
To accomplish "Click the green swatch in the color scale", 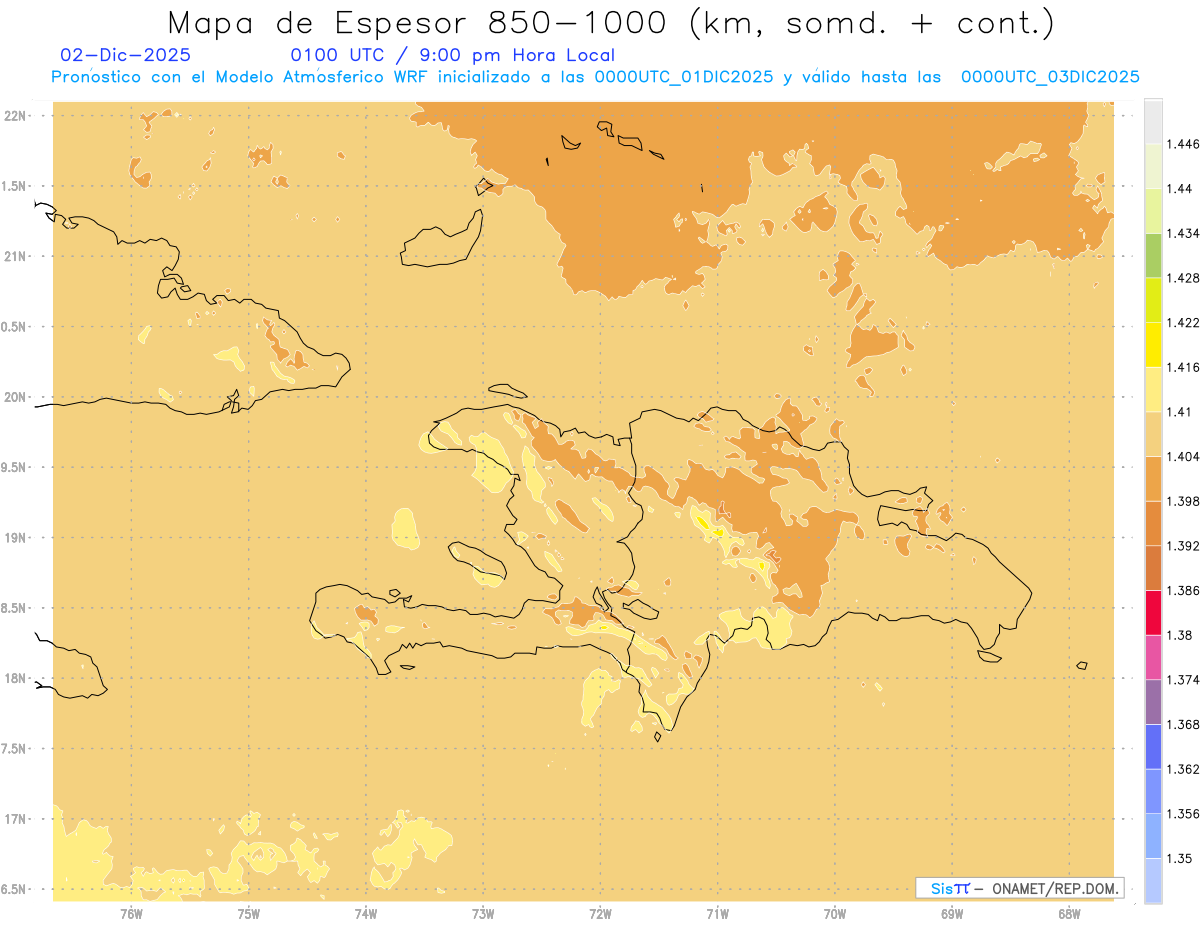I will [x=1153, y=255].
